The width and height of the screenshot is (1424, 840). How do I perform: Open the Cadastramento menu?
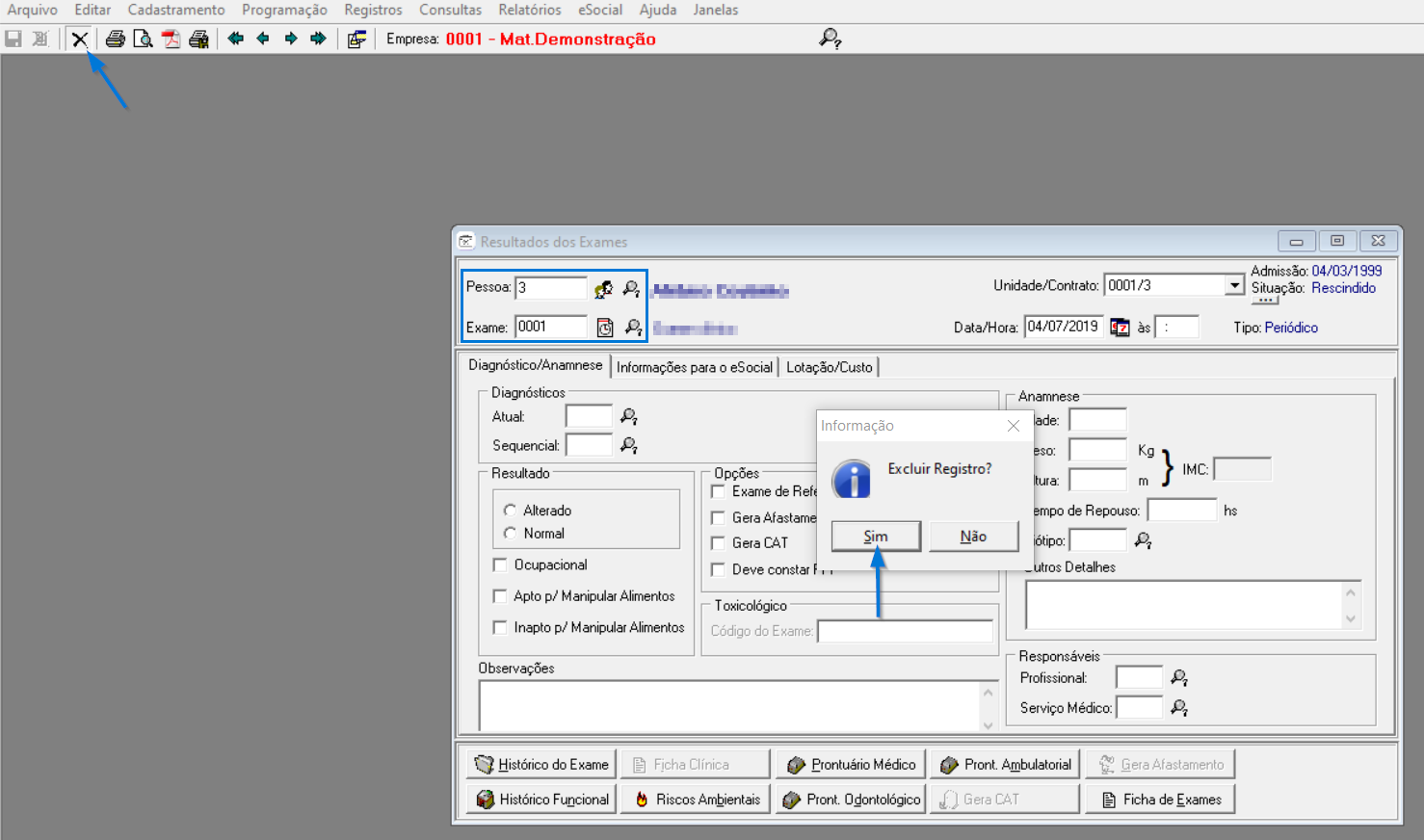(176, 10)
